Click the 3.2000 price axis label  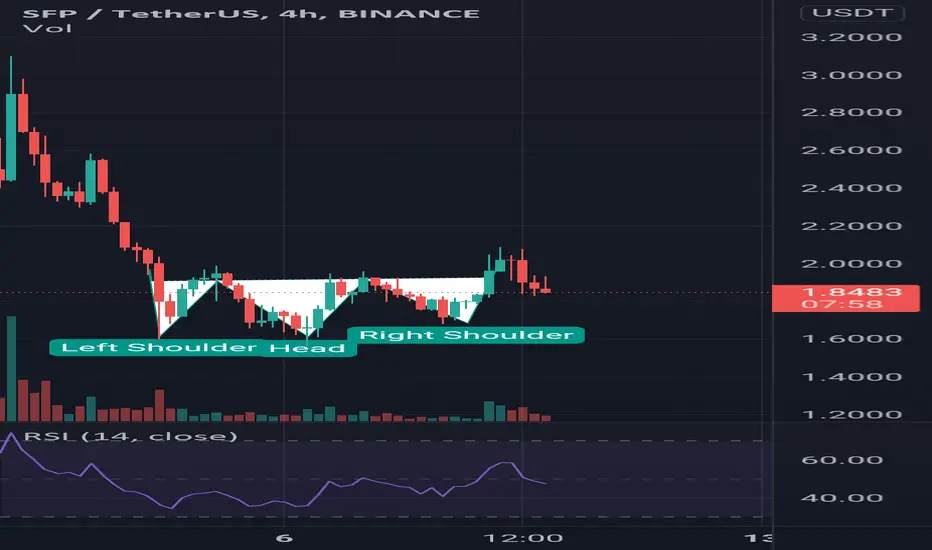click(852, 37)
